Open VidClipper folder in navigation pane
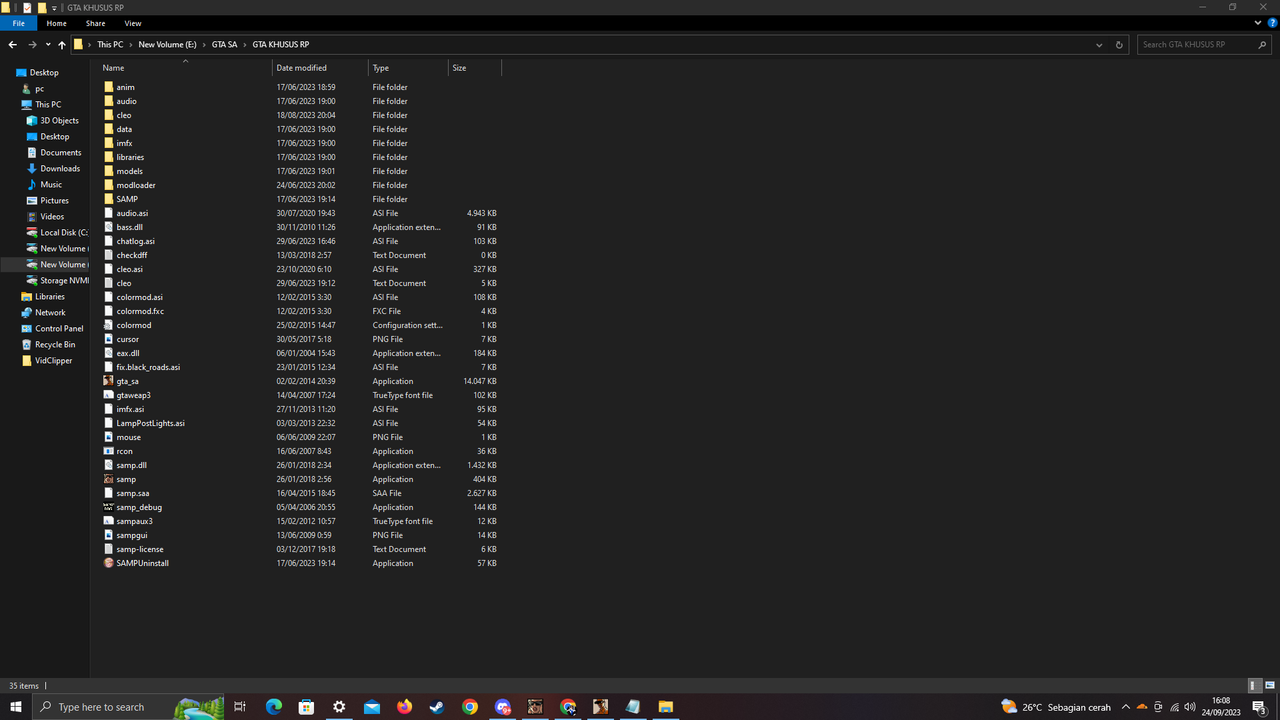 click(x=53, y=361)
